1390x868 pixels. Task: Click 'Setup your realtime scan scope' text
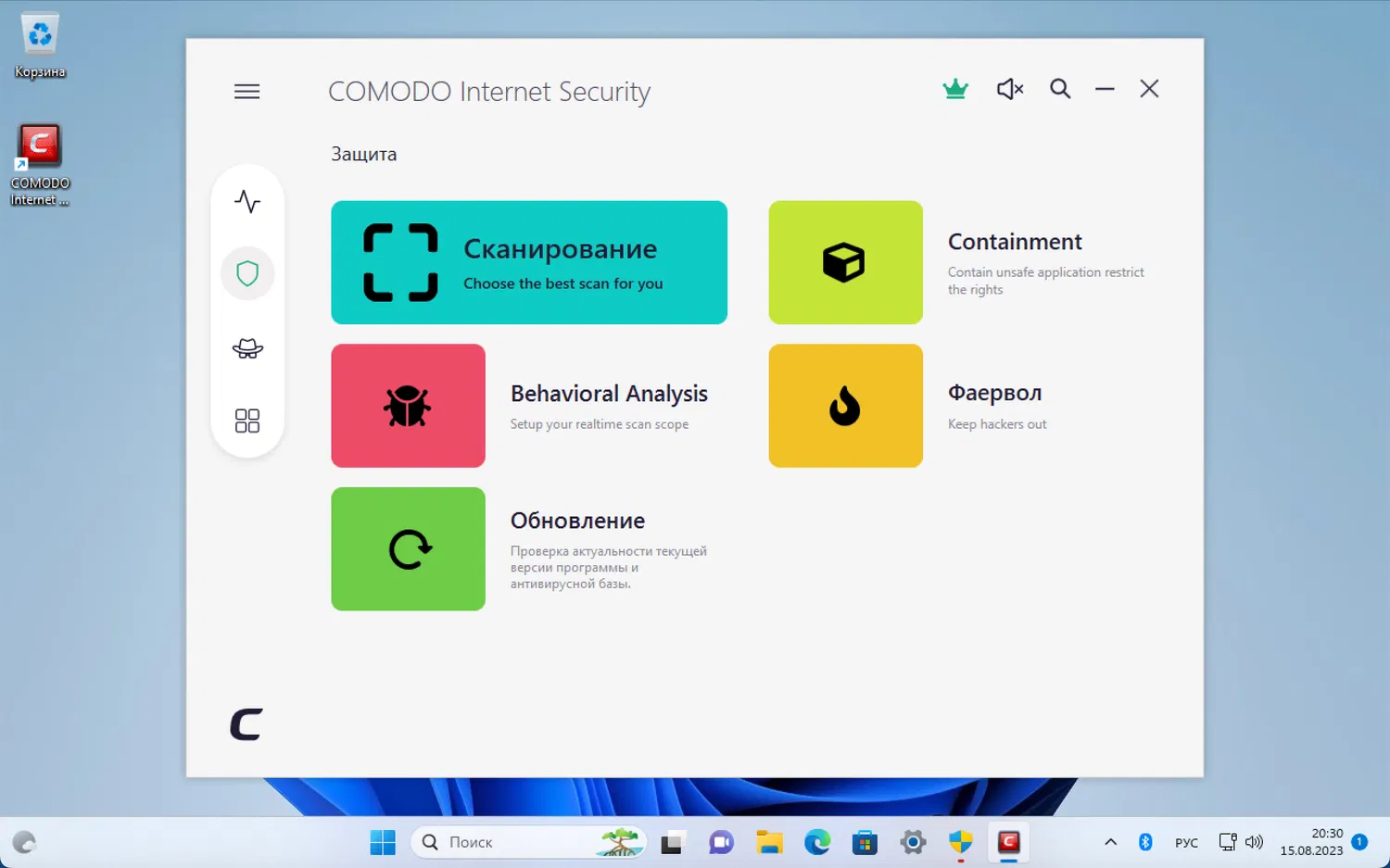(600, 424)
